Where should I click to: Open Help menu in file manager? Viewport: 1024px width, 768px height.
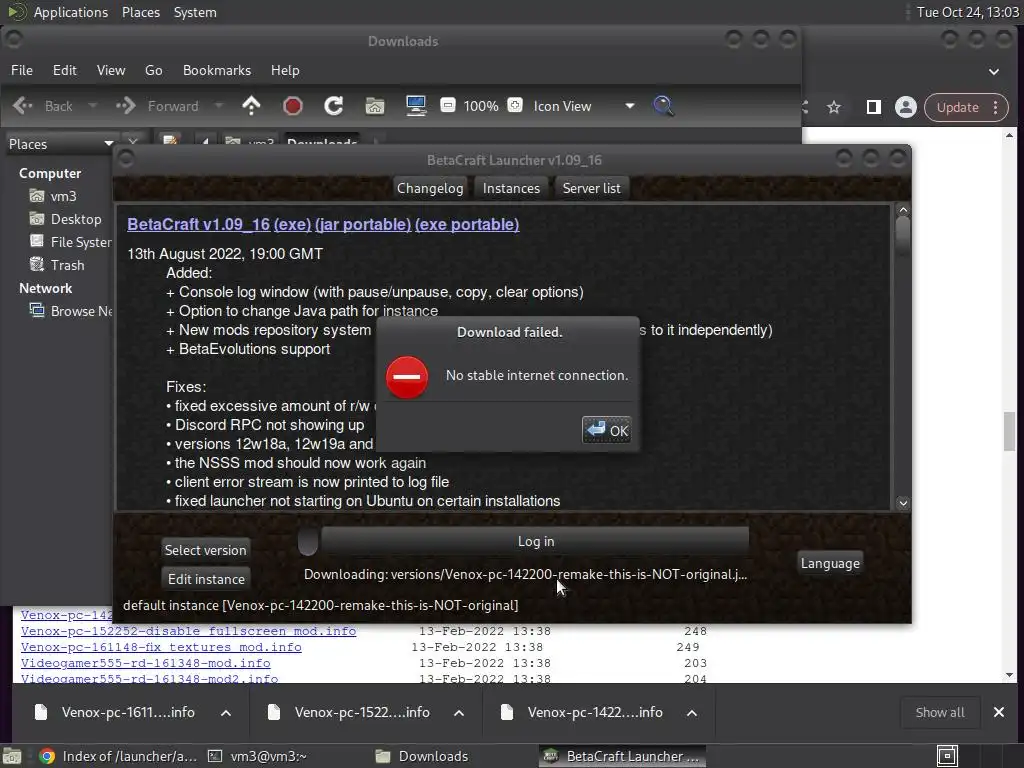coord(285,70)
